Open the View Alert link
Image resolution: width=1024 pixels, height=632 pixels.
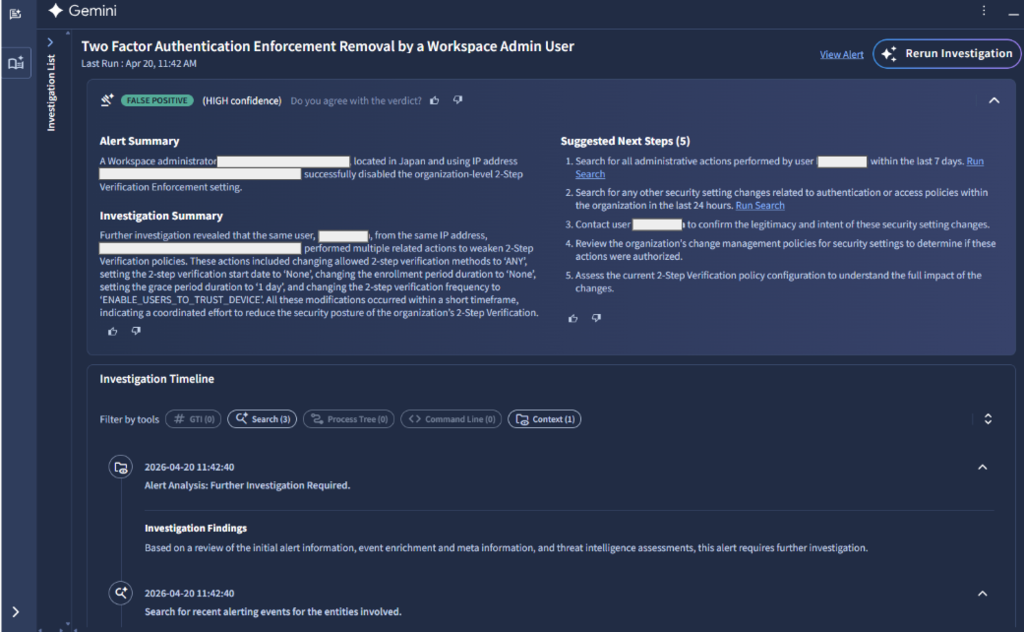pyautogui.click(x=841, y=54)
